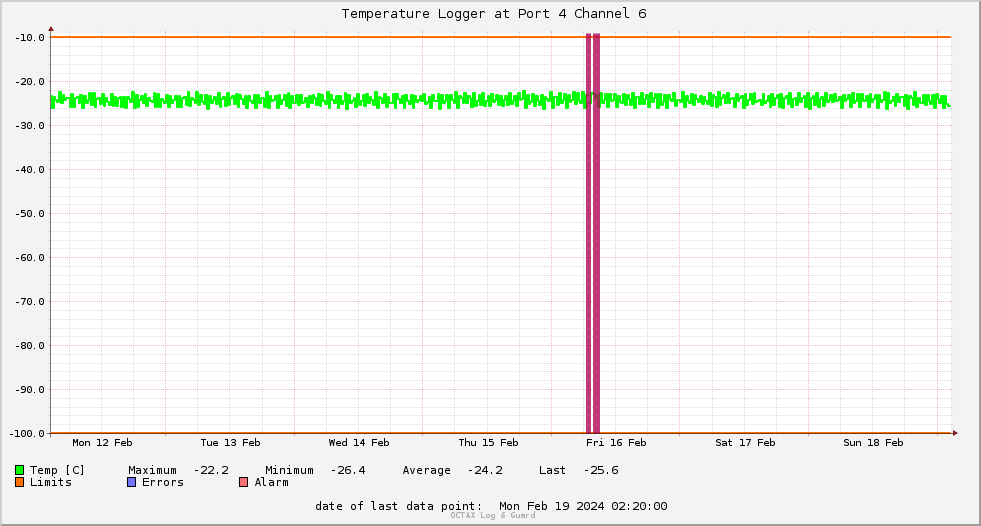The height and width of the screenshot is (526, 981).
Task: Click the -100.0 y-axis label
Action: coord(27,433)
